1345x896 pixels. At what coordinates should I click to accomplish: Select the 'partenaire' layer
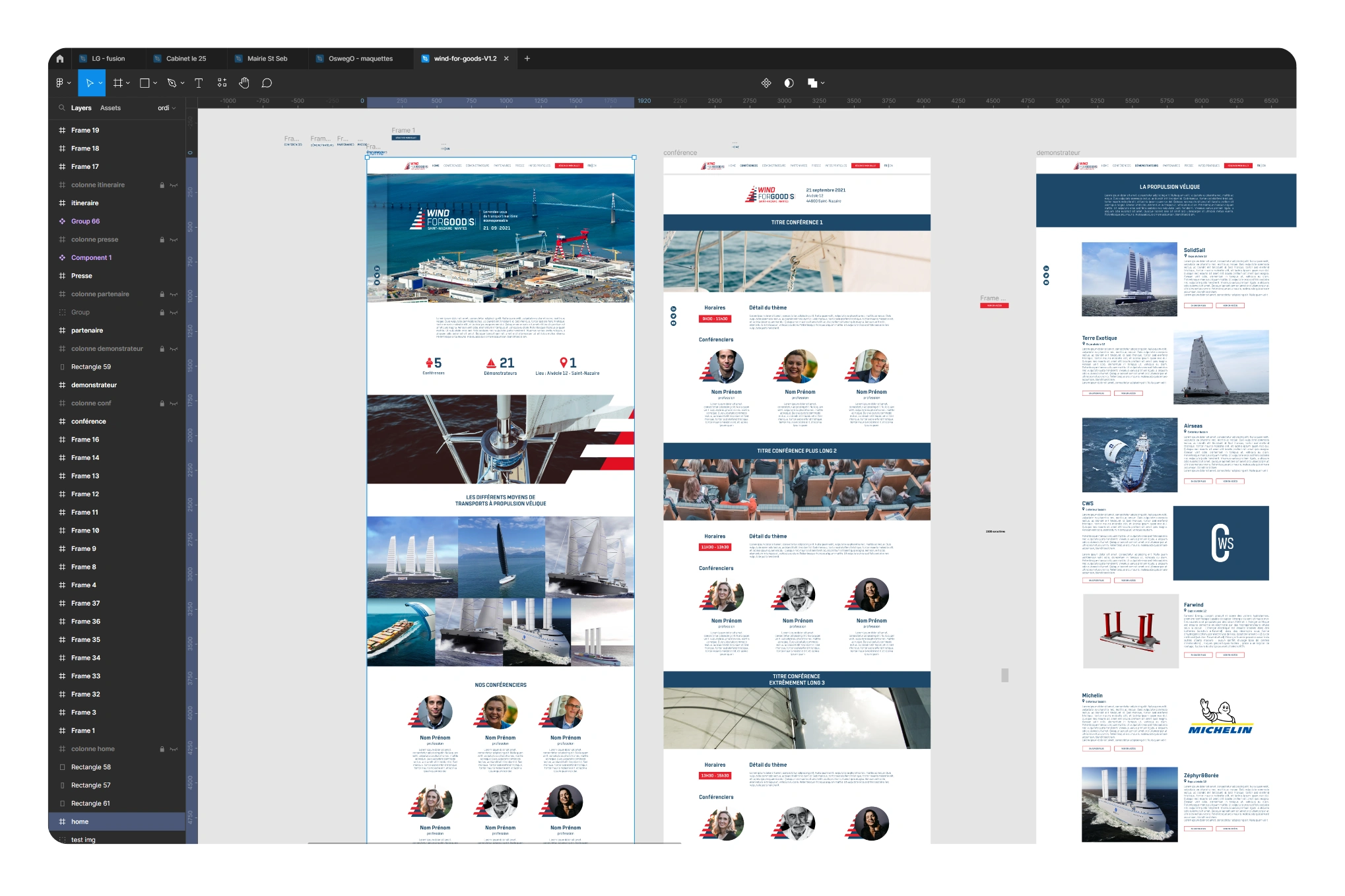click(x=117, y=331)
